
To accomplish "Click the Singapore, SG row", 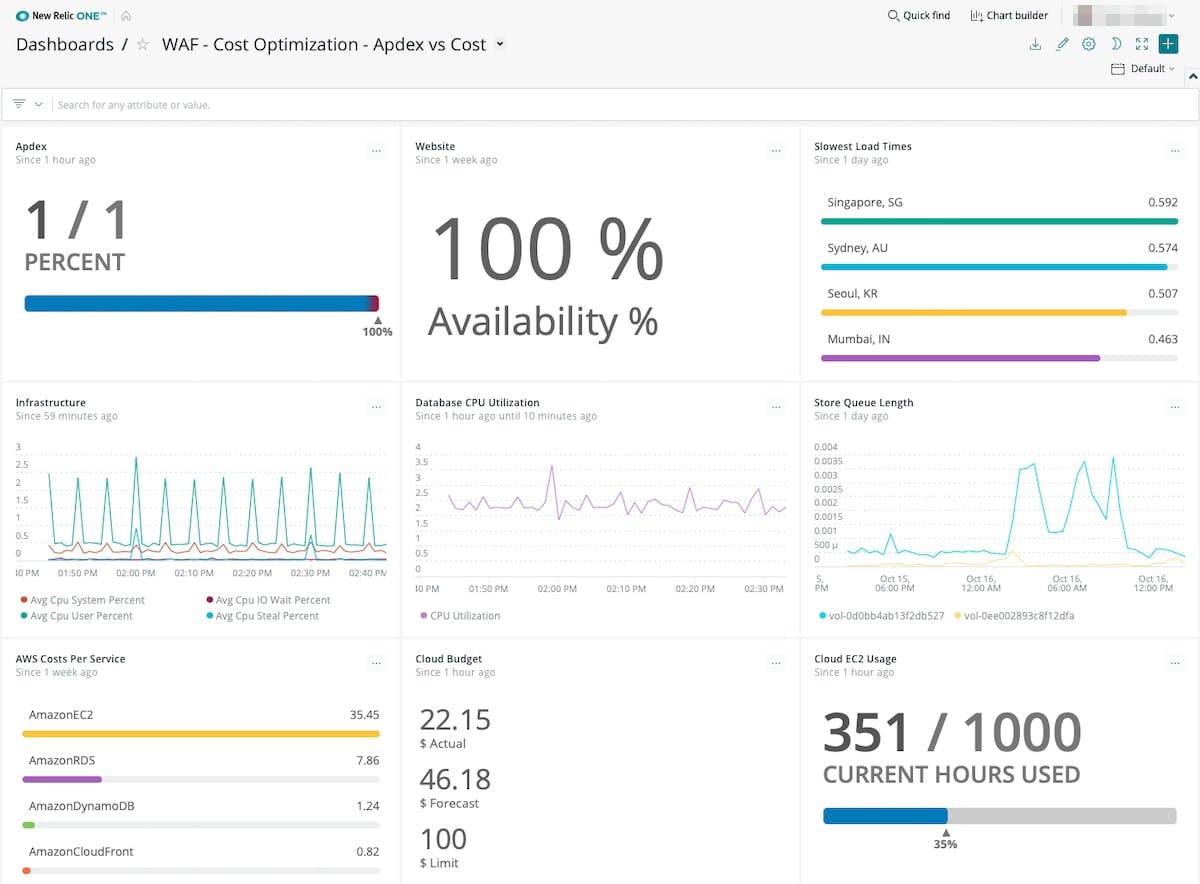I will click(x=999, y=212).
